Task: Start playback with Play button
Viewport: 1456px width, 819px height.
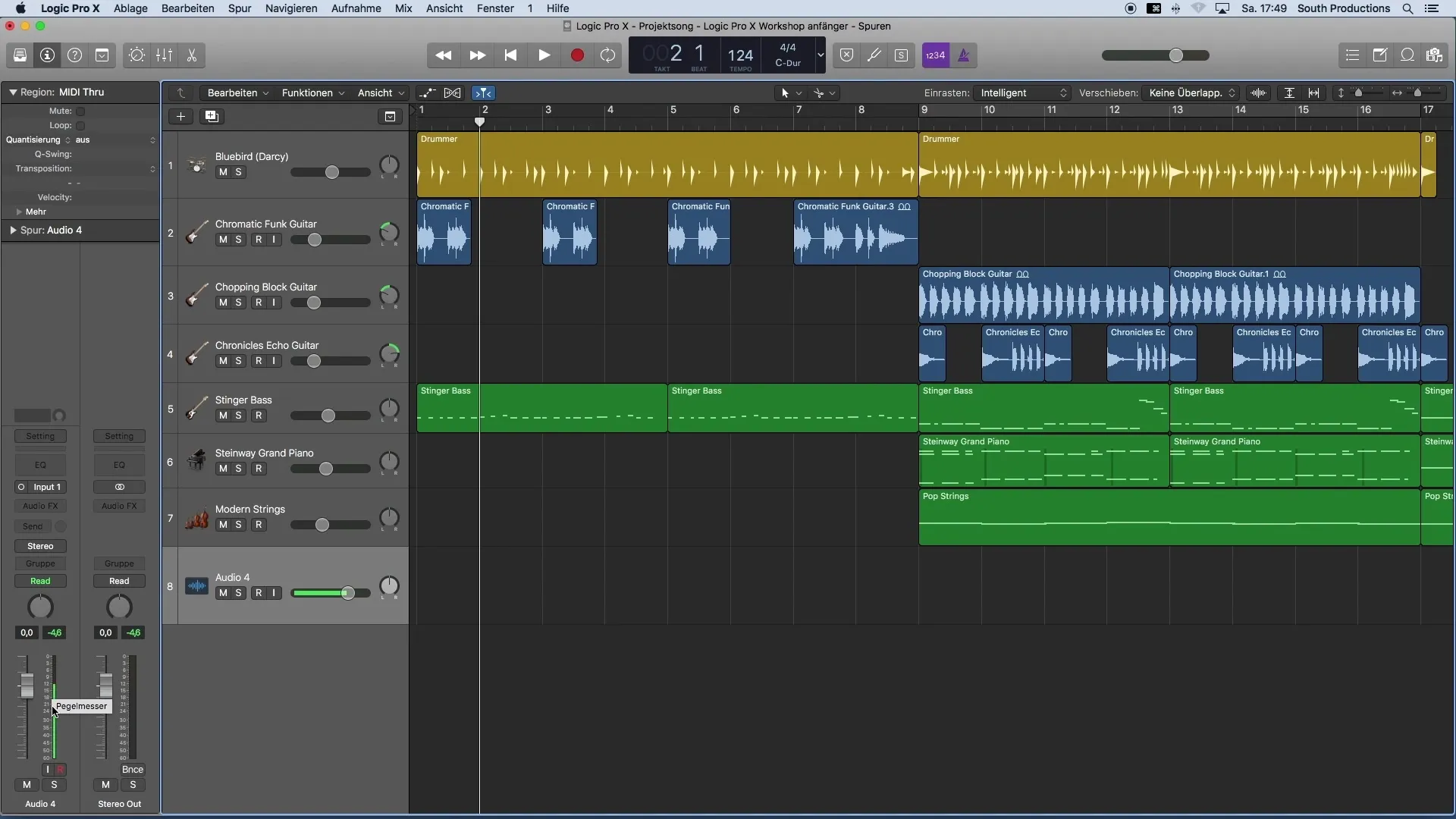Action: 544,55
